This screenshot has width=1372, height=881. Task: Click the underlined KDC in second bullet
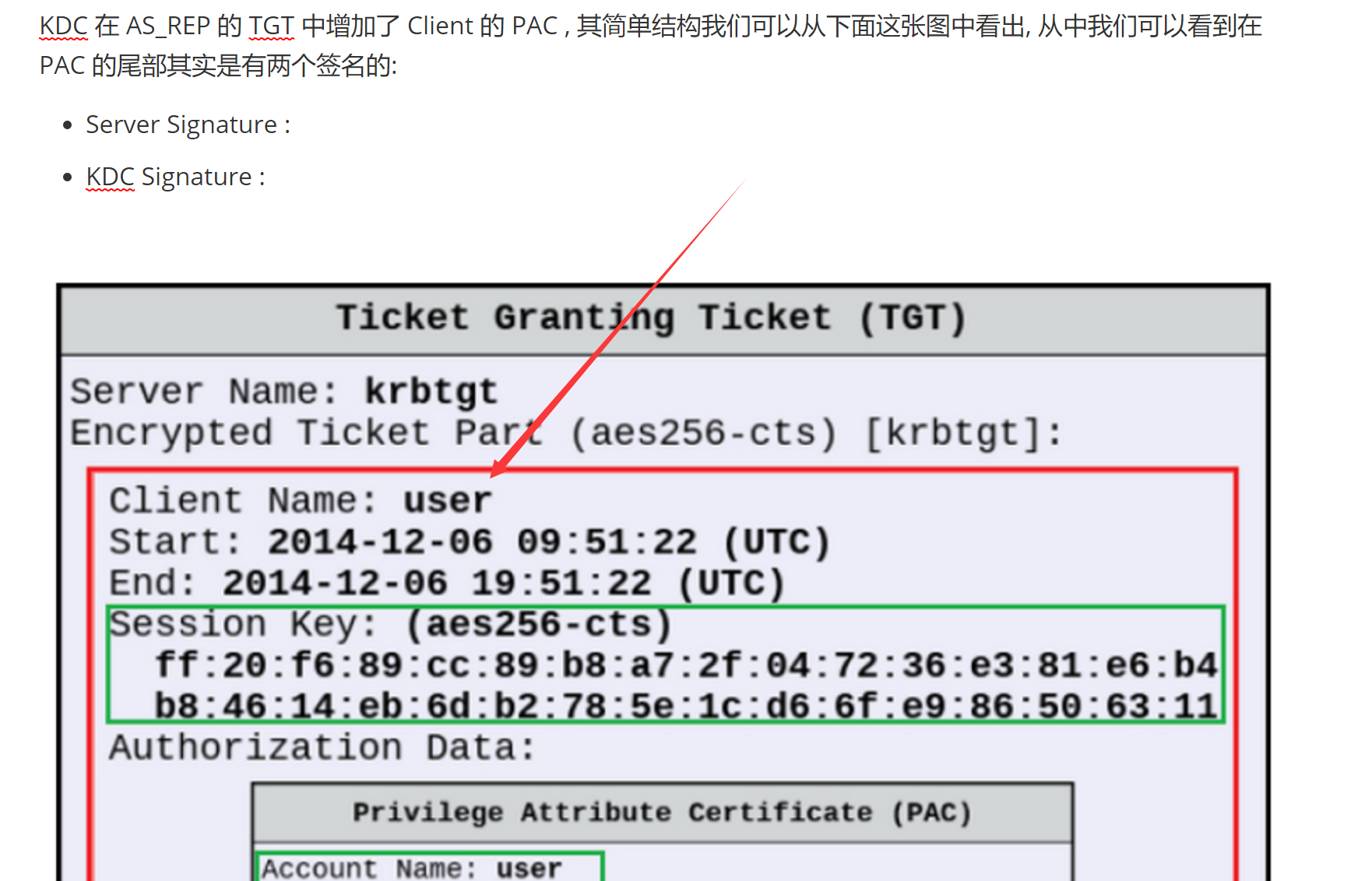coord(110,177)
